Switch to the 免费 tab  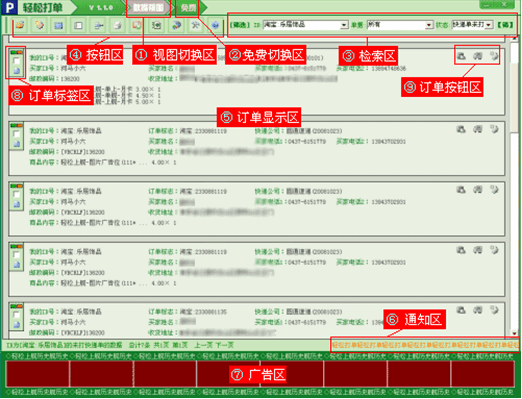[x=188, y=7]
